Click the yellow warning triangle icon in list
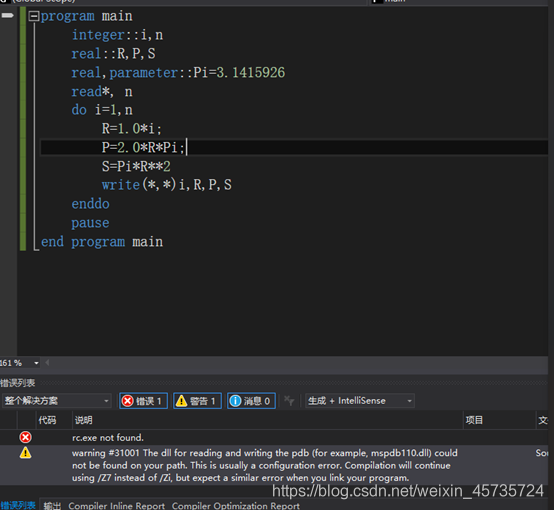The width and height of the screenshot is (554, 510). pos(25,453)
